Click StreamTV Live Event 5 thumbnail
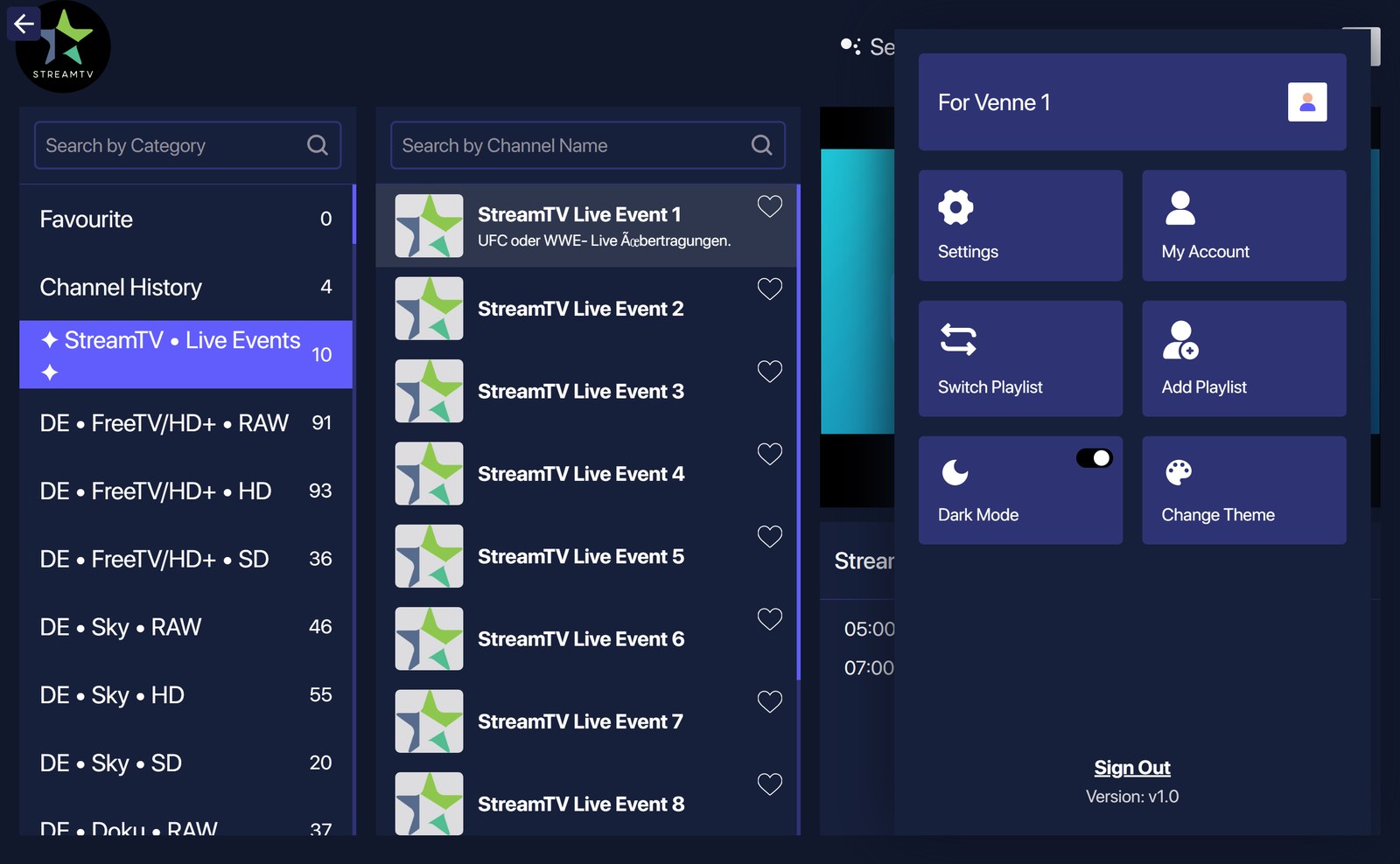This screenshot has height=864, width=1400. click(x=429, y=556)
